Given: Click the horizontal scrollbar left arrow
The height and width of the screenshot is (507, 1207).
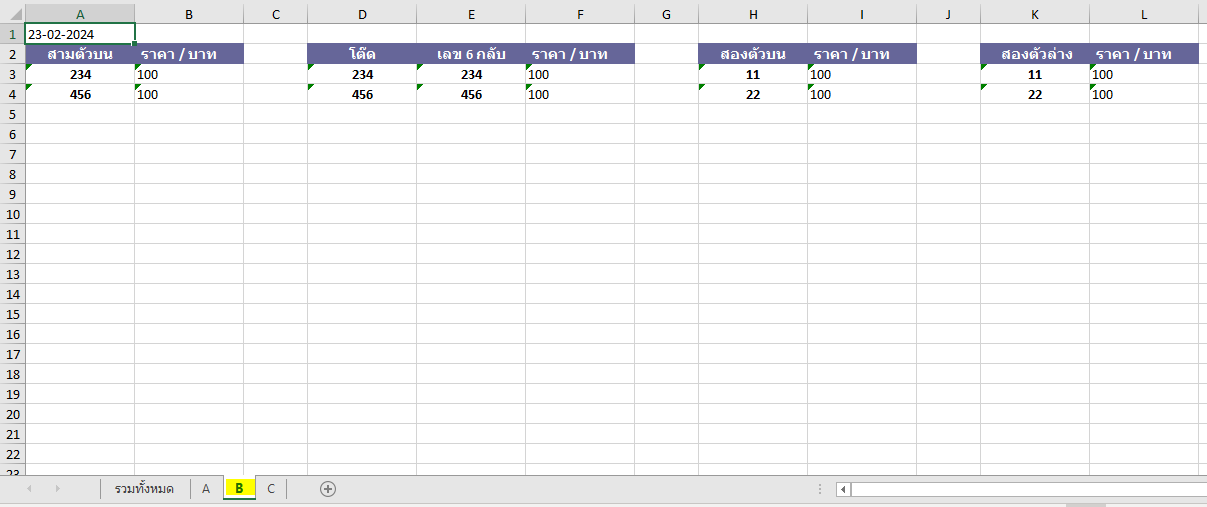Looking at the screenshot, I should tap(843, 489).
